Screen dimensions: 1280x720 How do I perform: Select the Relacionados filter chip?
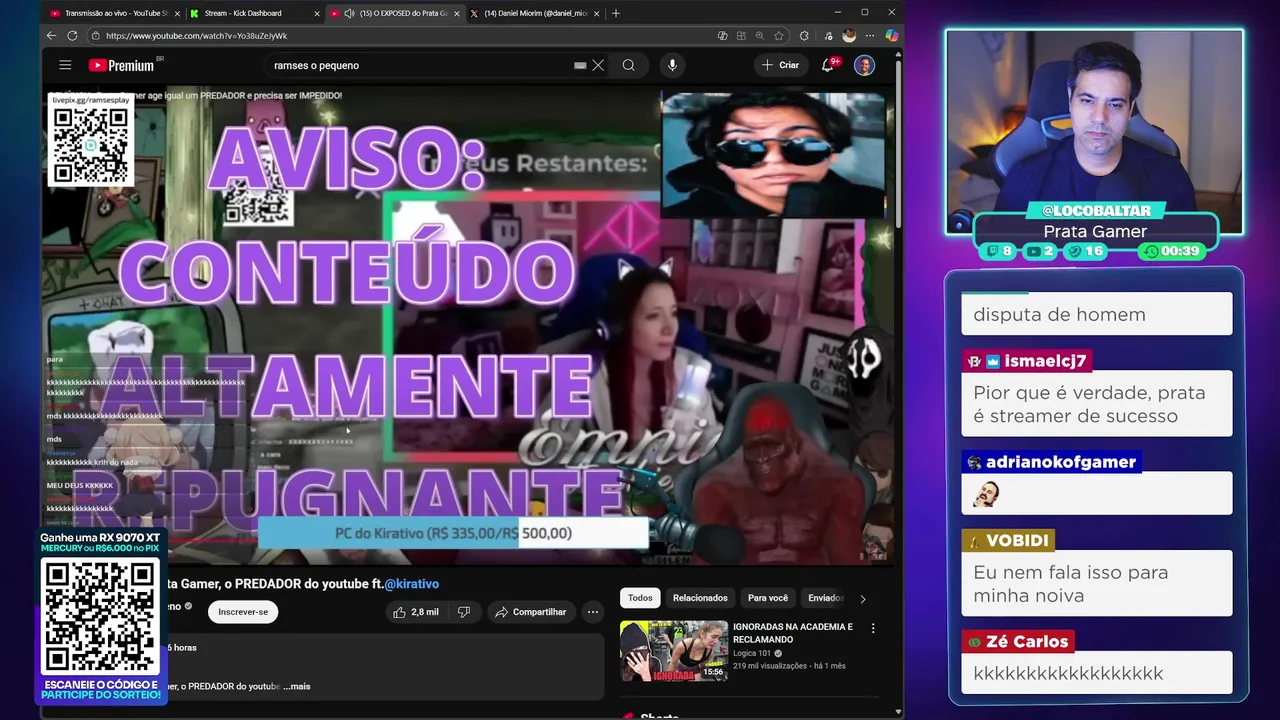pos(700,598)
